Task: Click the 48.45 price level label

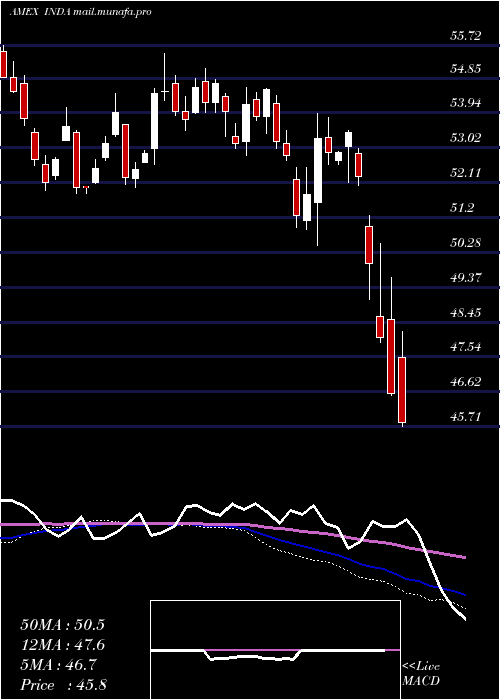Action: point(466,312)
